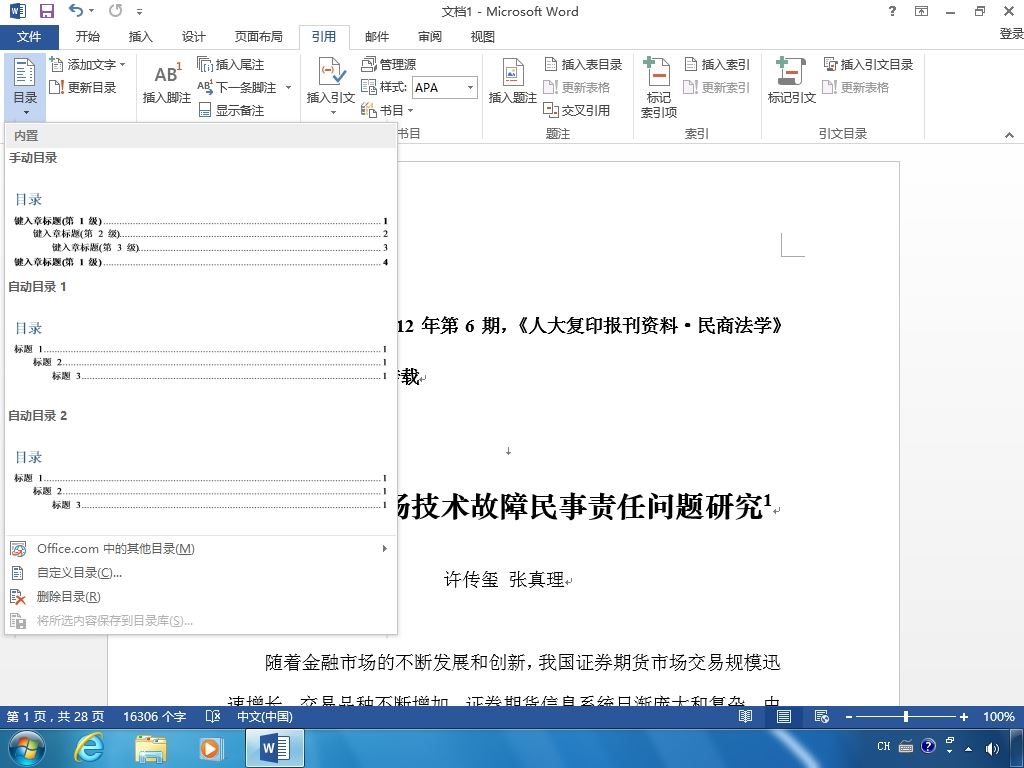Click 标记索引项 button
Image resolution: width=1024 pixels, height=768 pixels.
pyautogui.click(x=658, y=88)
